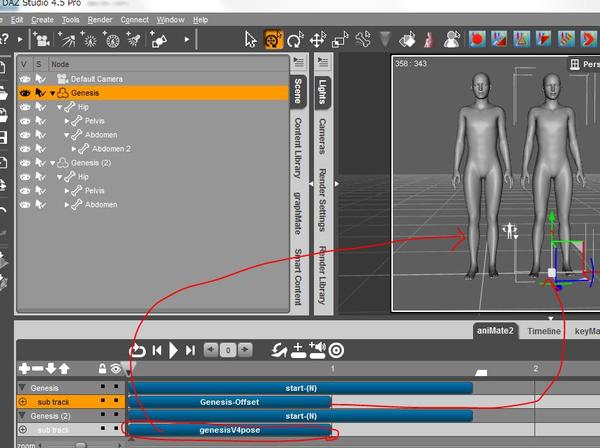Click the lock column icon in aniMate2

pos(102,369)
